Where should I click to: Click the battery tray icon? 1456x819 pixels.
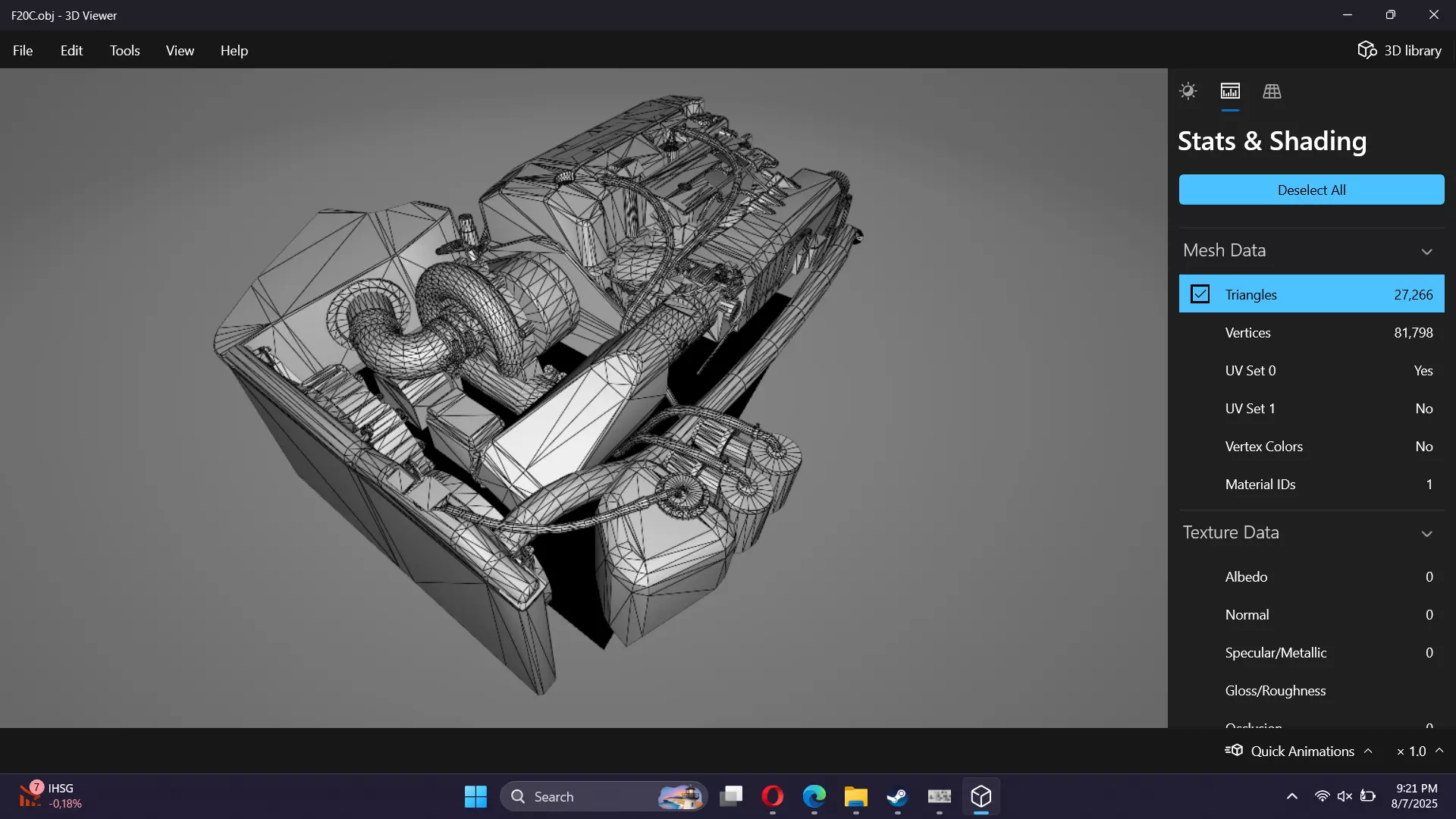click(1368, 796)
